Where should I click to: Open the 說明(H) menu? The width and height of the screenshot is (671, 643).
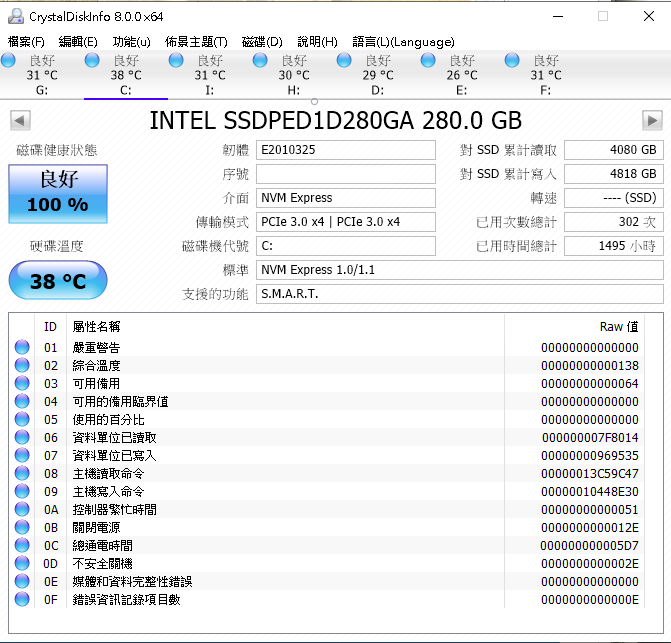click(317, 42)
